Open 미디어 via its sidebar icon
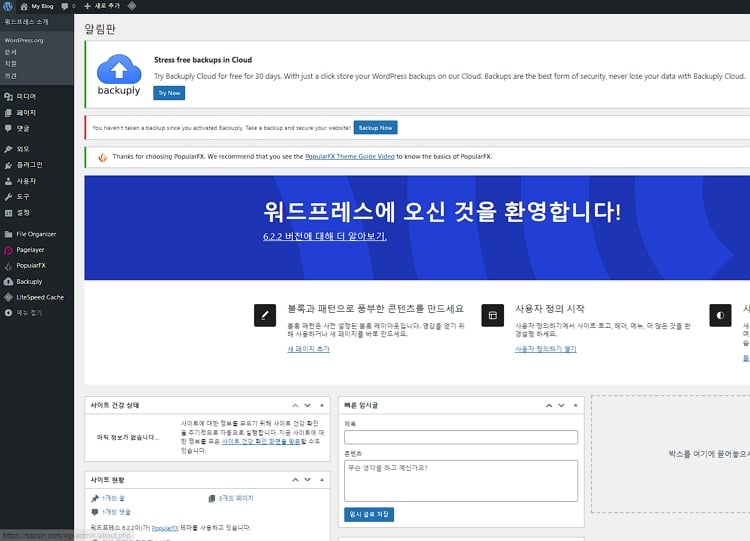This screenshot has width=750, height=541. (8, 97)
